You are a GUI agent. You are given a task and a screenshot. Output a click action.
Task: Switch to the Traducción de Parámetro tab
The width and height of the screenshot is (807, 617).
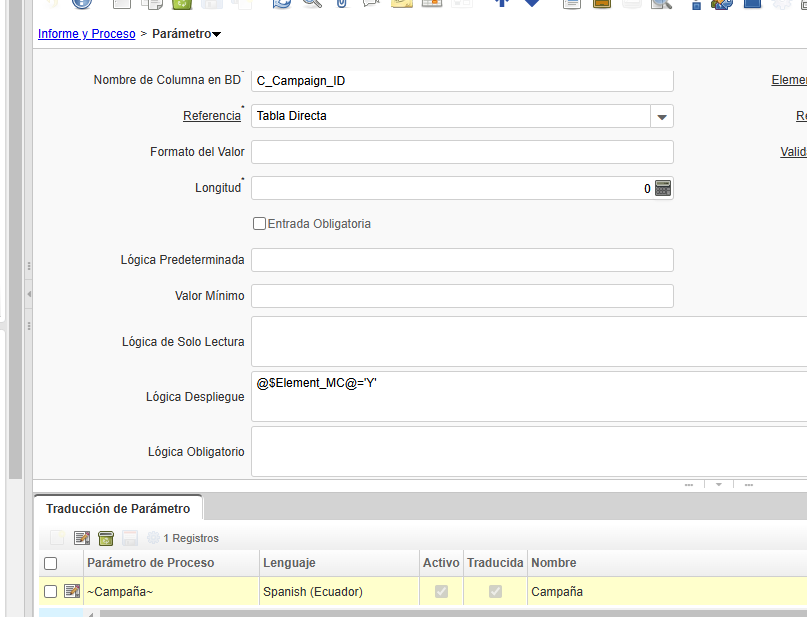coord(118,508)
